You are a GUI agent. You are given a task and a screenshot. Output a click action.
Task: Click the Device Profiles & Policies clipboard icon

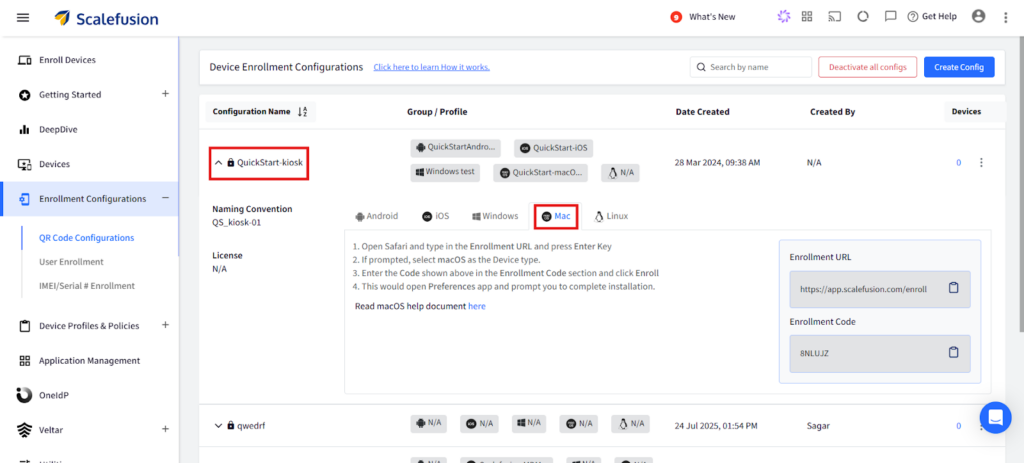click(x=25, y=325)
